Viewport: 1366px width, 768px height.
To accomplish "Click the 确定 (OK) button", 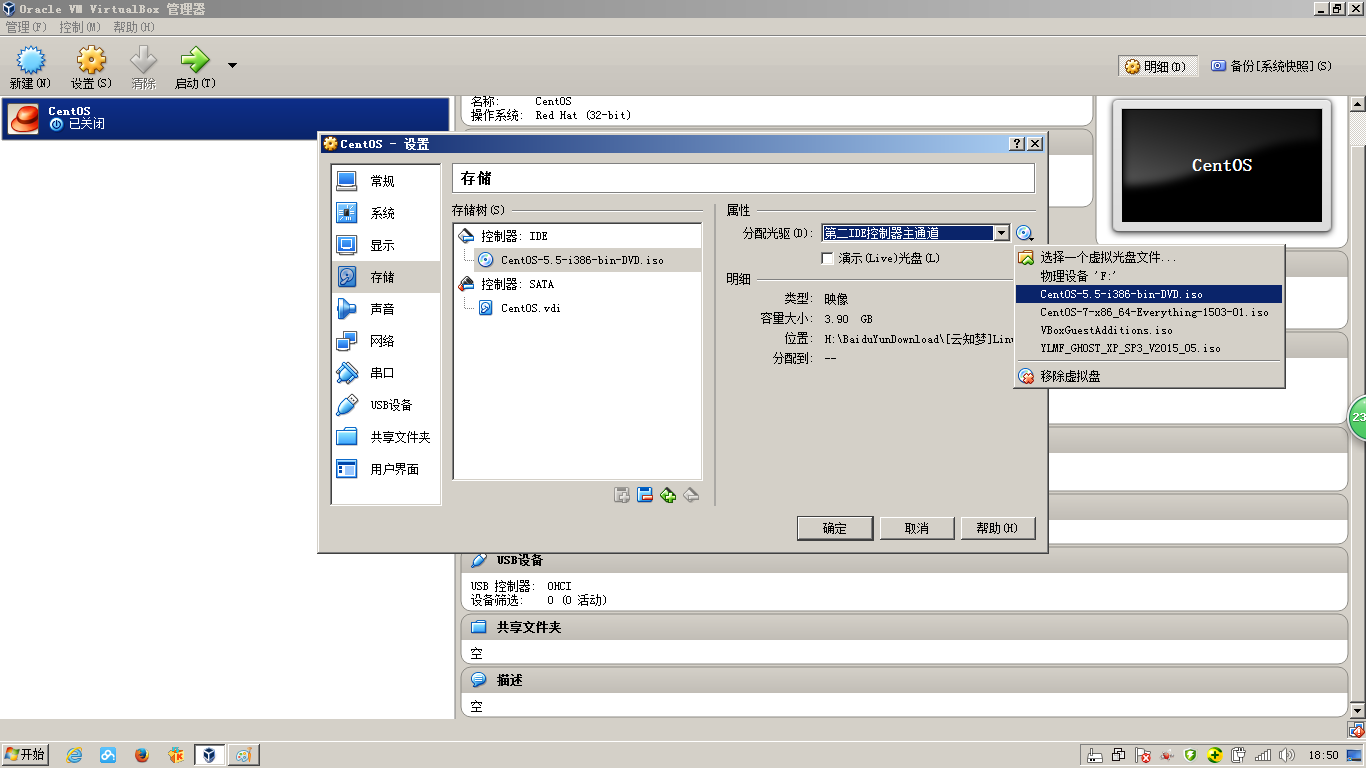I will click(835, 528).
